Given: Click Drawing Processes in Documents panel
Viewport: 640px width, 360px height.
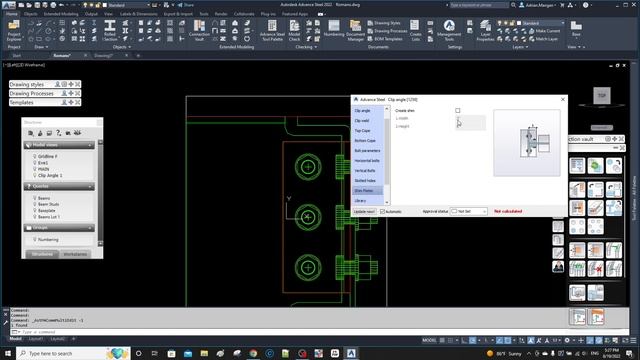Looking at the screenshot, I should 387,31.
